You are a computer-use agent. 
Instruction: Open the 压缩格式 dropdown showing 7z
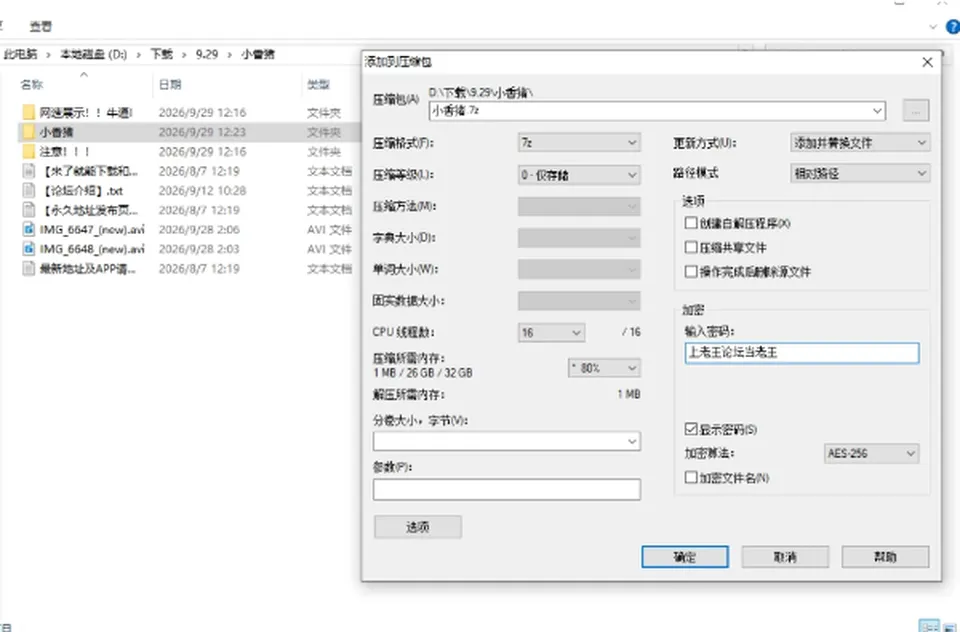tap(579, 143)
